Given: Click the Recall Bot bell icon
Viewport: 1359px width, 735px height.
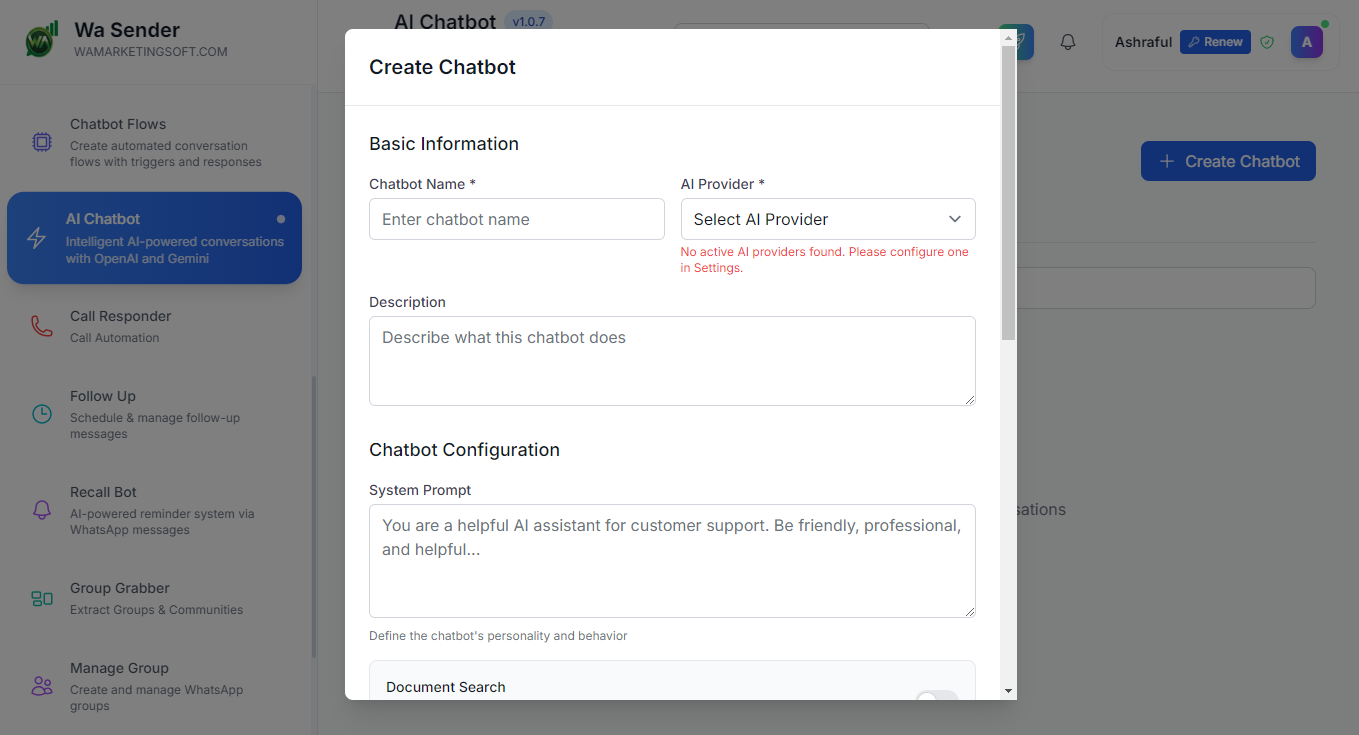Looking at the screenshot, I should (42, 510).
